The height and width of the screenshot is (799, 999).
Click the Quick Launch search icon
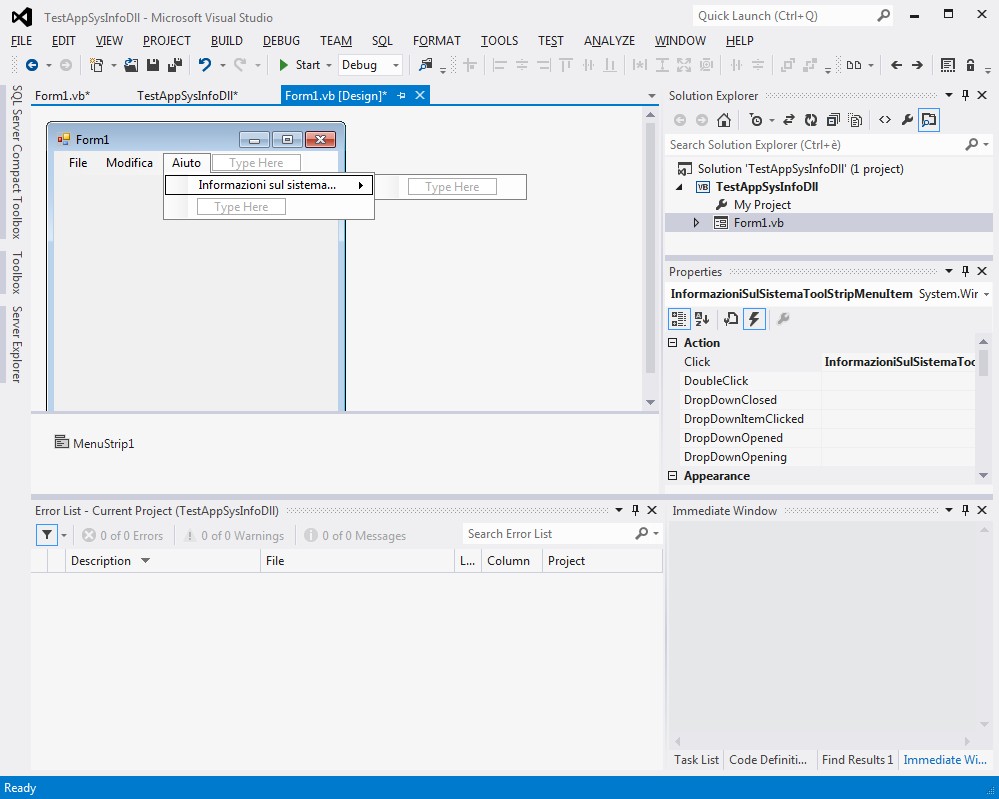(884, 15)
